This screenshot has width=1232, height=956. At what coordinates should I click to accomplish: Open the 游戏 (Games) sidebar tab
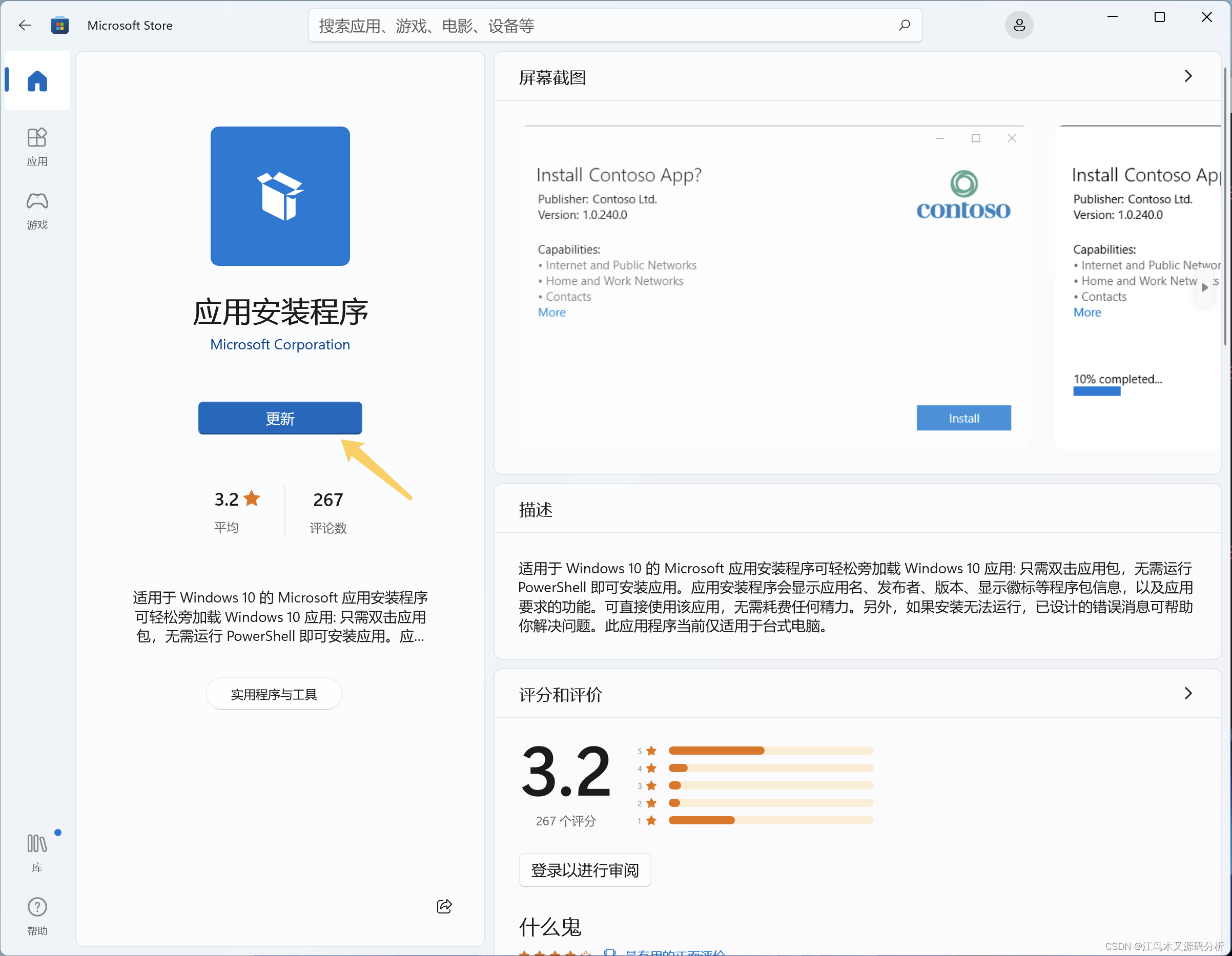click(37, 211)
